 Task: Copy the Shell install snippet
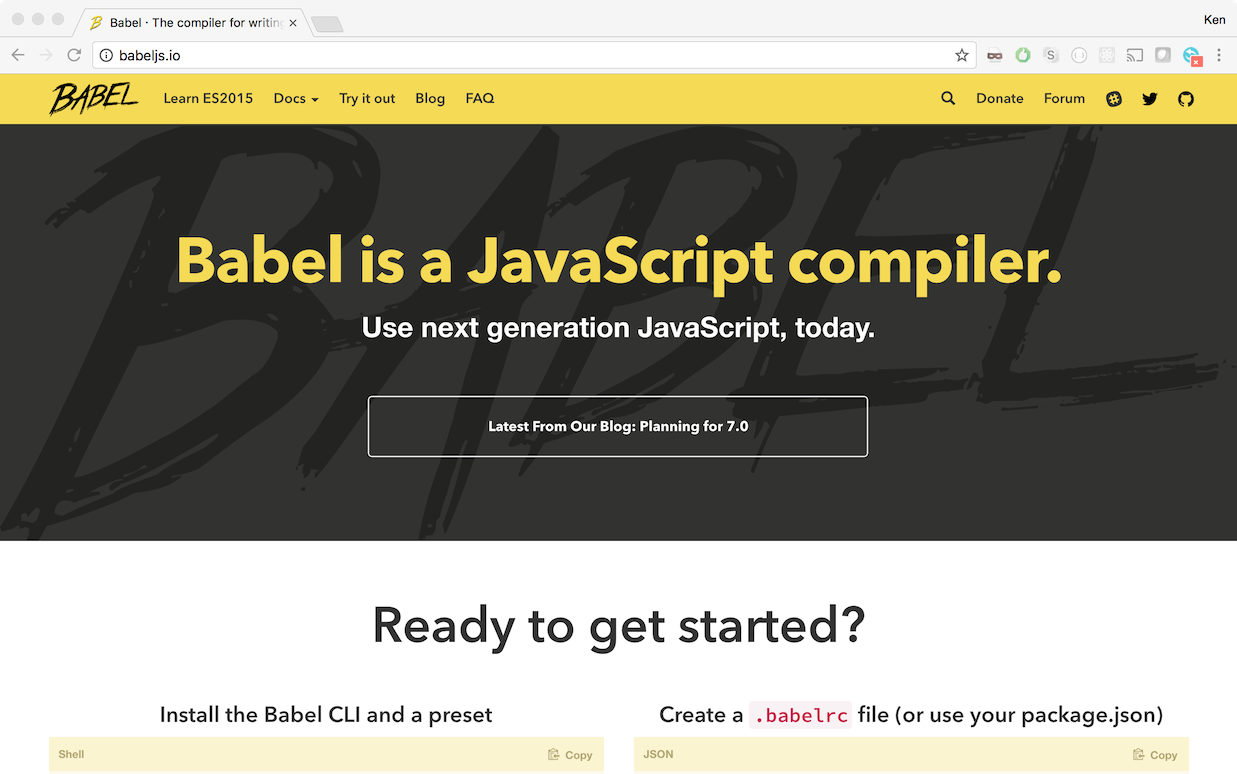570,755
